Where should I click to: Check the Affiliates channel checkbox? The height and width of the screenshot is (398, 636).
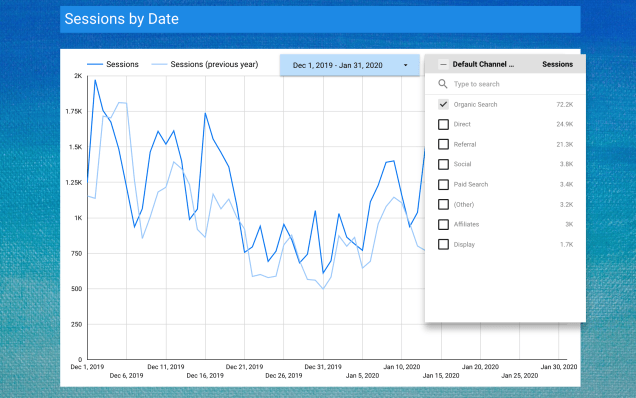[x=443, y=224]
